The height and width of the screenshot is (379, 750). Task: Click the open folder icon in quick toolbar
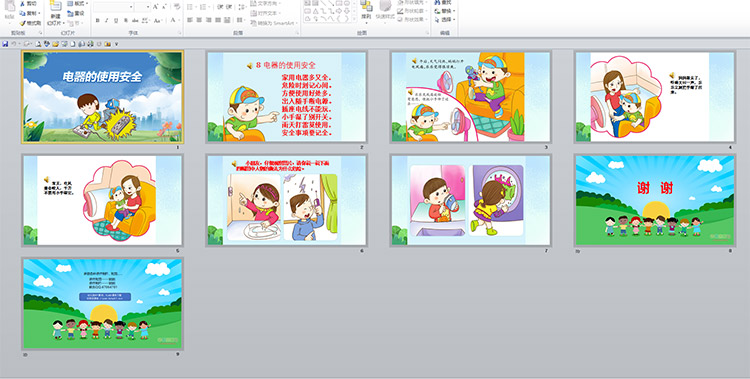coord(56,44)
